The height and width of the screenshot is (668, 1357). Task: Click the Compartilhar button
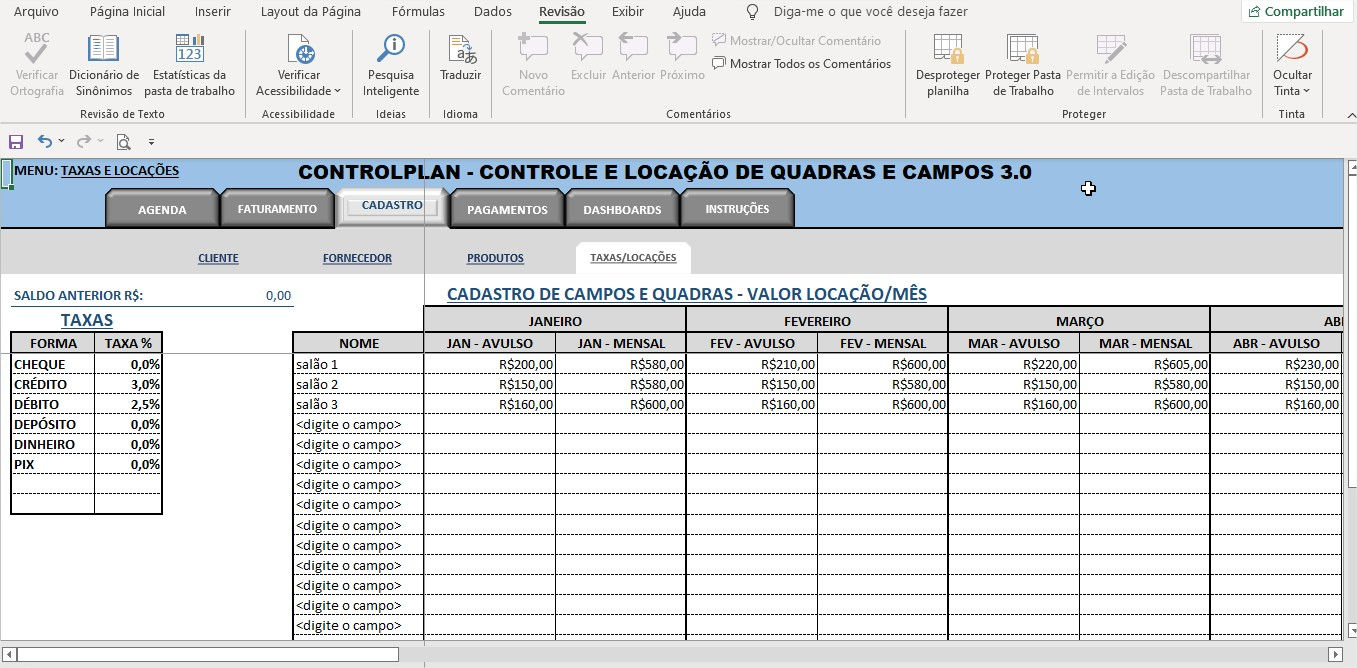coord(1296,11)
